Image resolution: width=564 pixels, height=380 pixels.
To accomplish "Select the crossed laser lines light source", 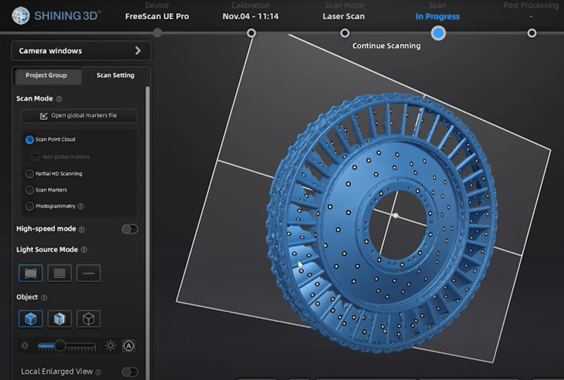I will click(31, 273).
